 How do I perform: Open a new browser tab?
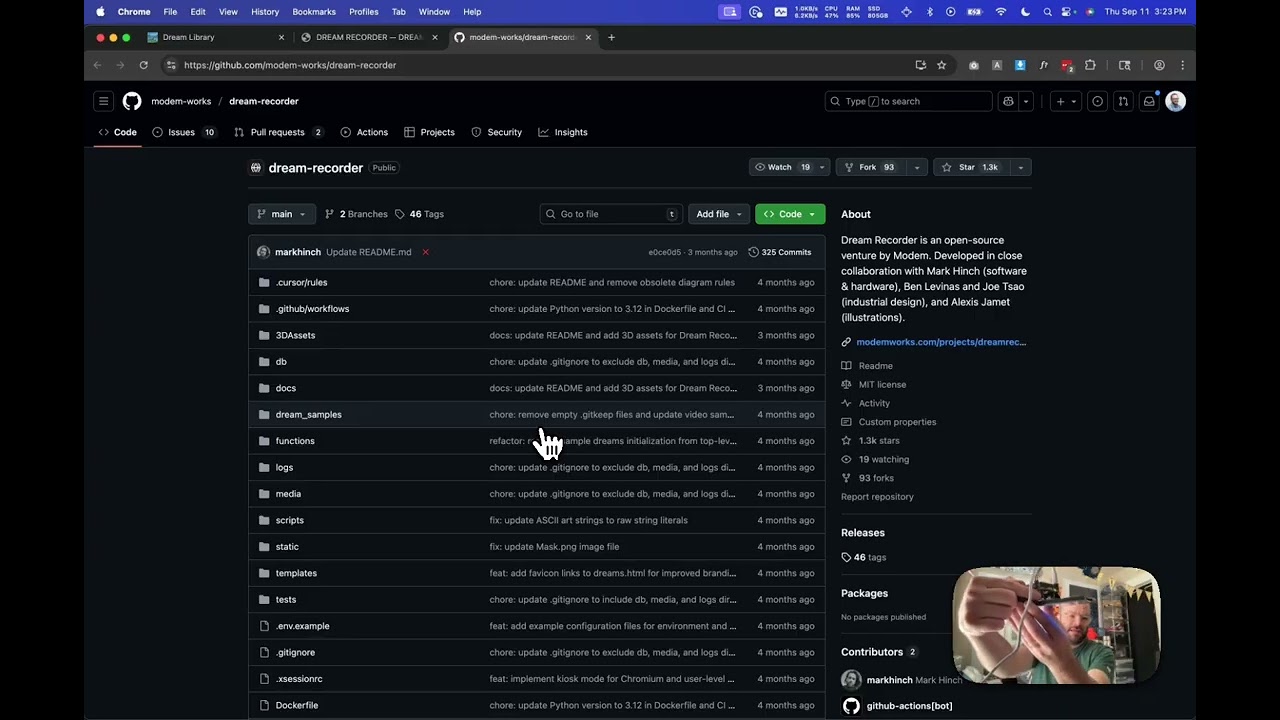click(611, 37)
